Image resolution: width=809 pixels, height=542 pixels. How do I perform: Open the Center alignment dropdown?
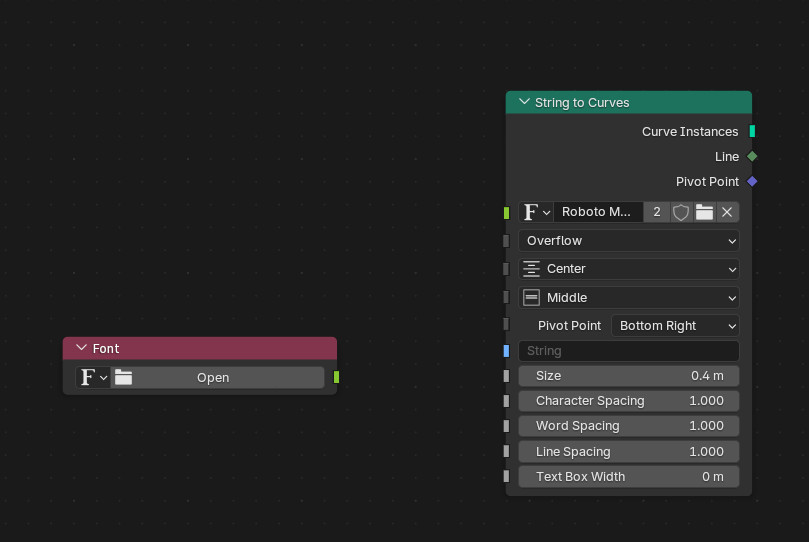628,269
